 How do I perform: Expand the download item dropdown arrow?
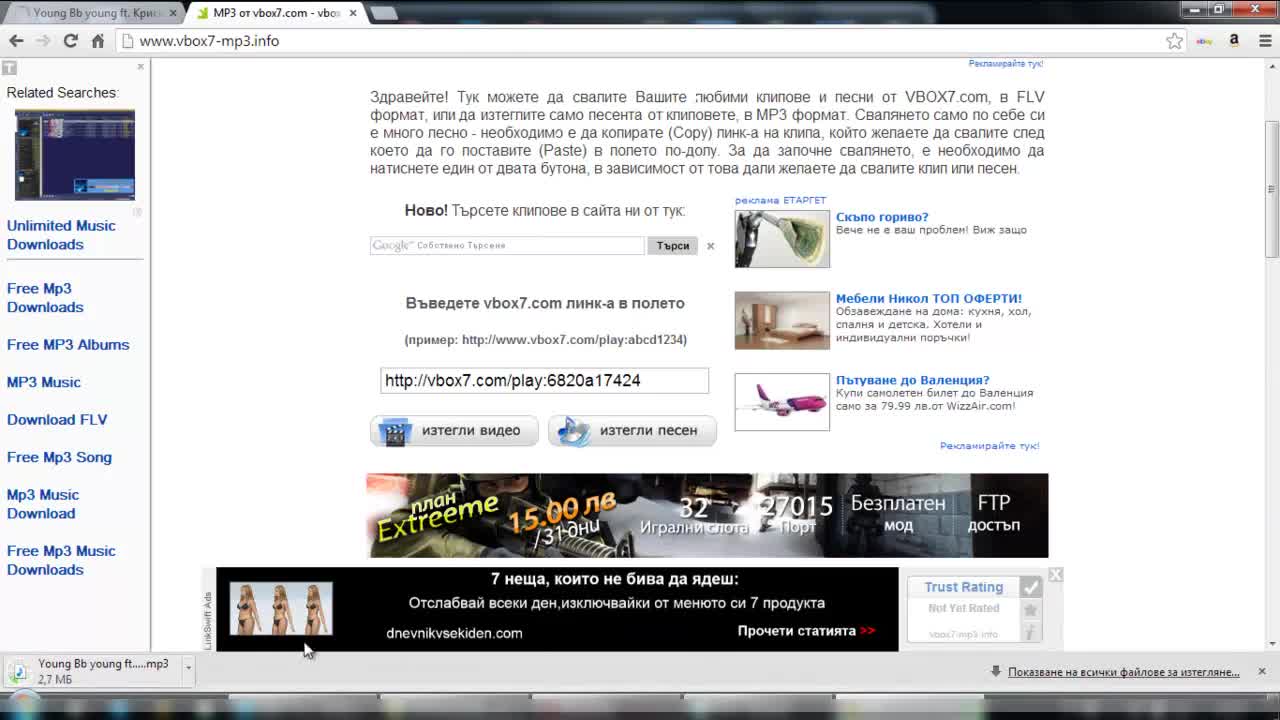pos(188,667)
